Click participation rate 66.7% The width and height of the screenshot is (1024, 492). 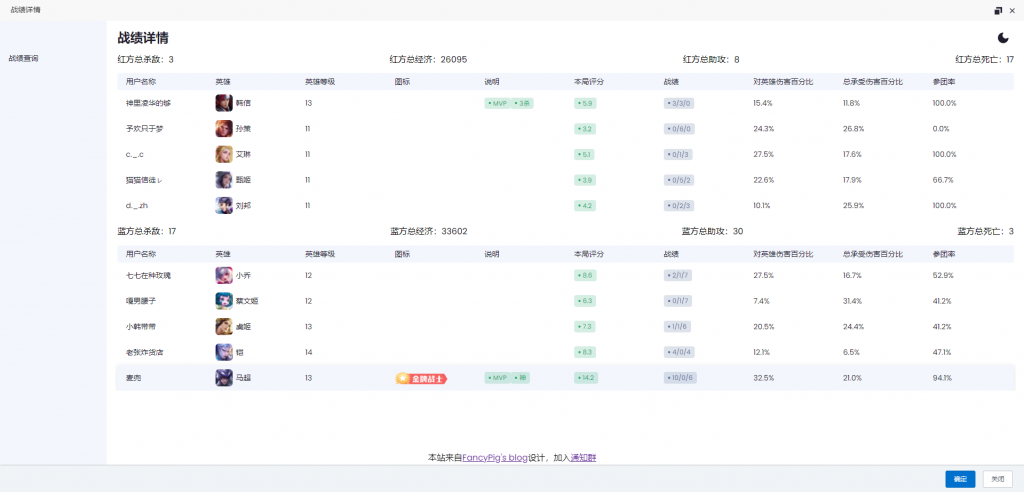pos(943,180)
